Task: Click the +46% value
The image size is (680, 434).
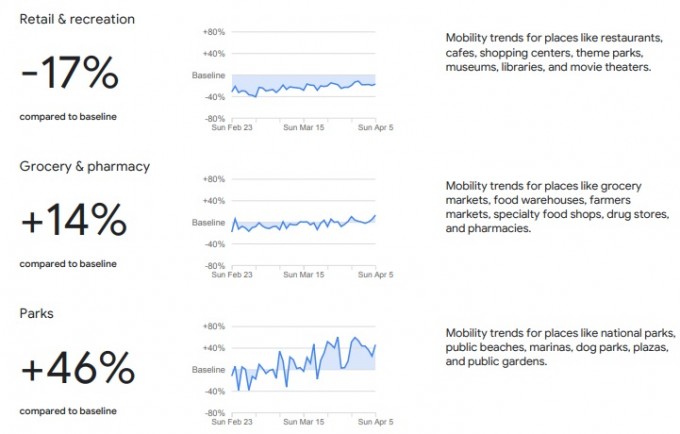Action: pos(78,367)
